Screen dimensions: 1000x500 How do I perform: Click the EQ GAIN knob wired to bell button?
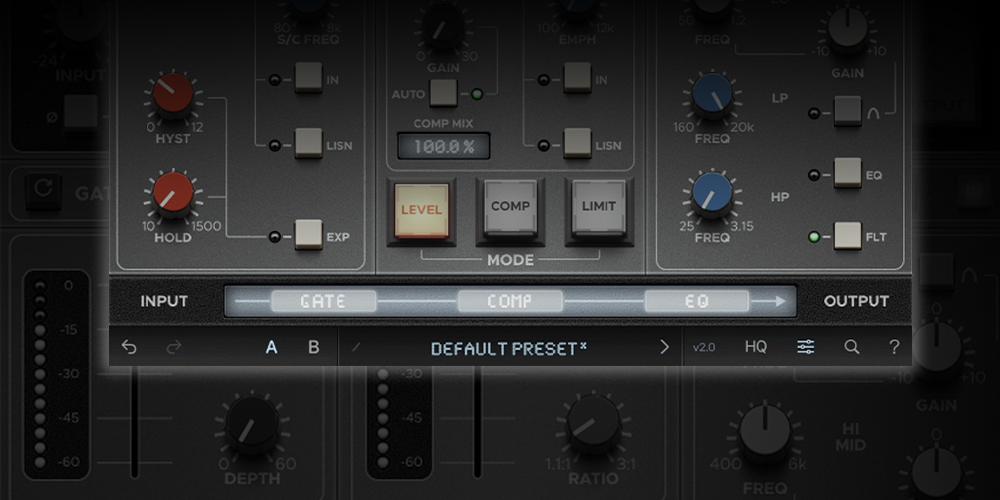click(x=848, y=28)
